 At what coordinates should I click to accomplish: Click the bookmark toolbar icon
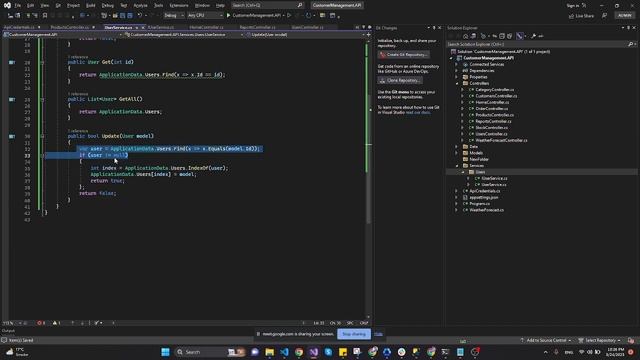click(45, 16)
